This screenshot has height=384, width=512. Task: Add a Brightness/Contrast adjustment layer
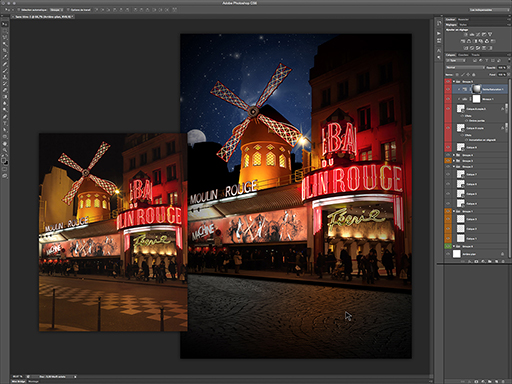[x=465, y=34]
